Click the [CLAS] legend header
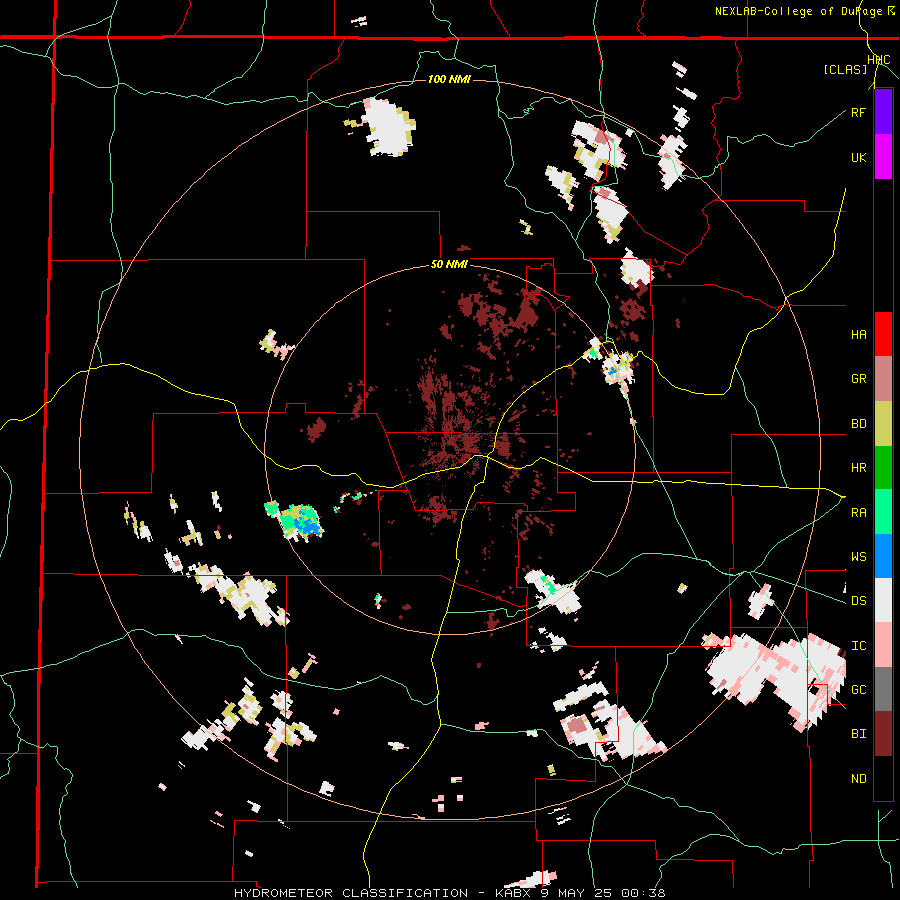 (845, 69)
